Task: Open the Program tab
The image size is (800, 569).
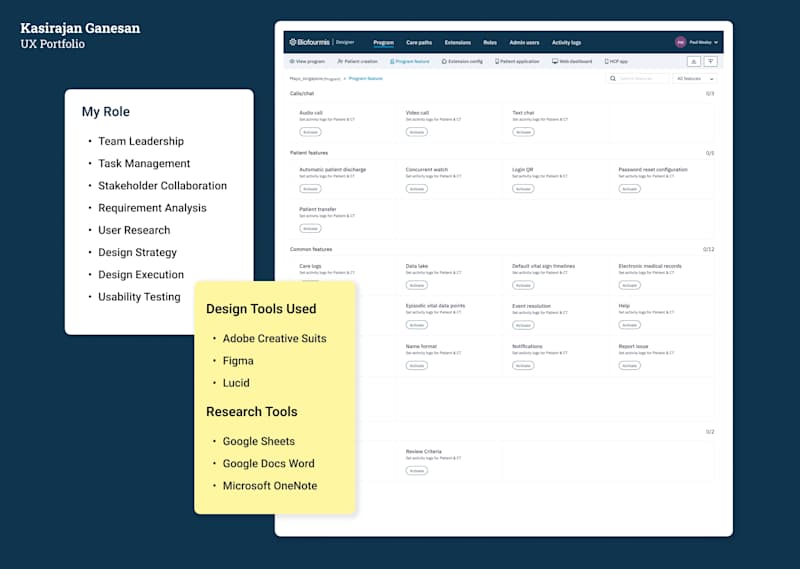Action: tap(383, 42)
